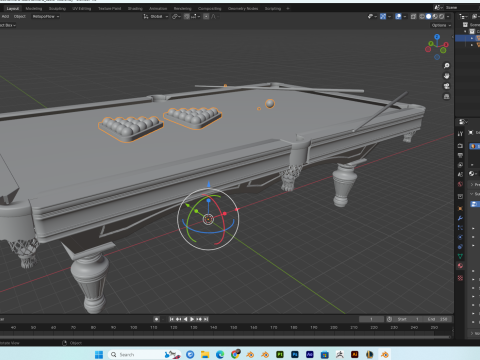Open the overlays options dropdown arrow
480x360 pixels.
click(x=405, y=16)
